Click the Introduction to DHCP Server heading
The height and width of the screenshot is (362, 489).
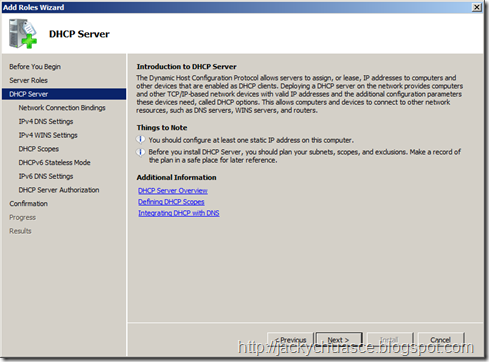point(186,66)
